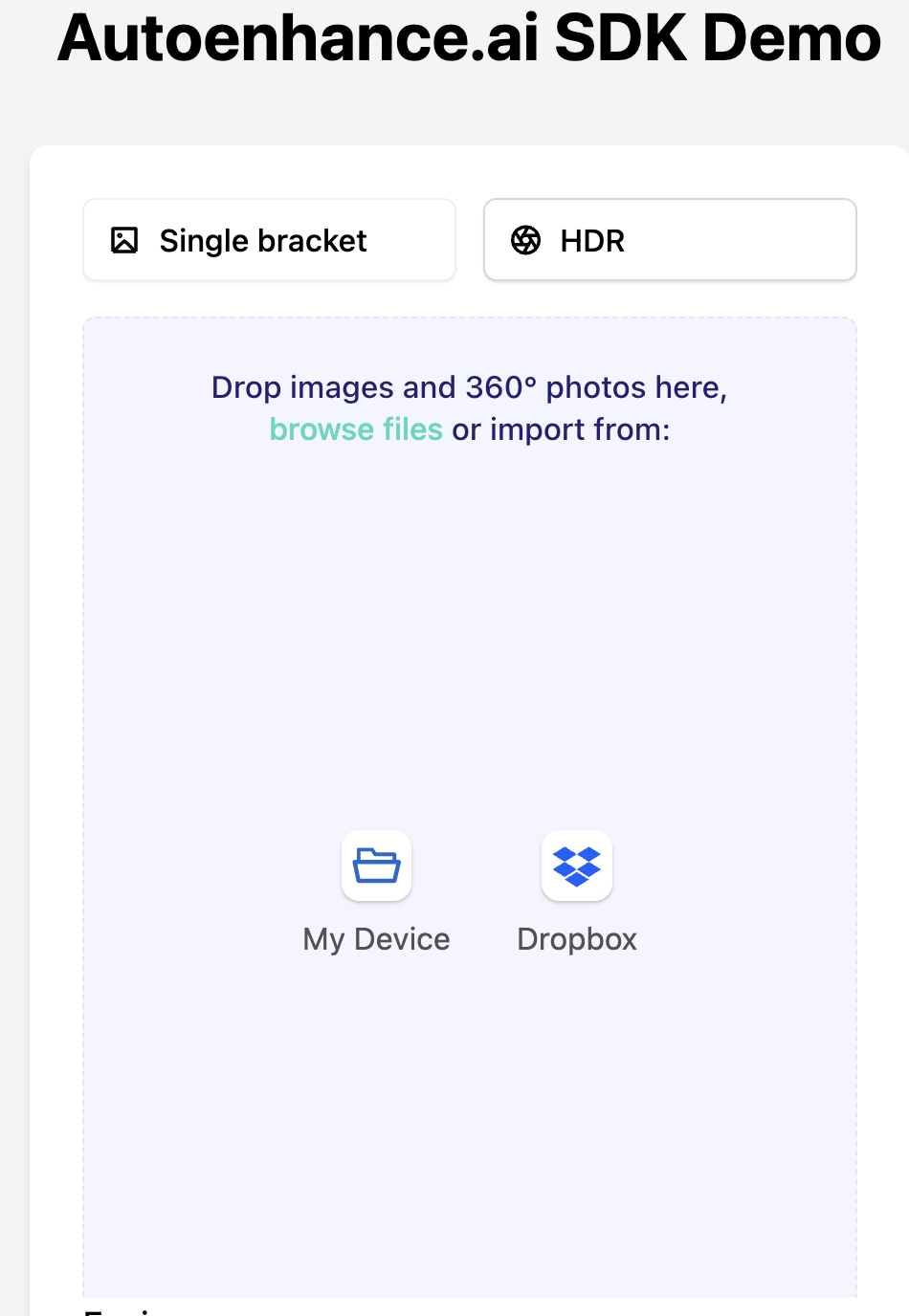Viewport: 909px width, 1316px height.
Task: Click the Dropbox text label
Action: click(x=577, y=939)
